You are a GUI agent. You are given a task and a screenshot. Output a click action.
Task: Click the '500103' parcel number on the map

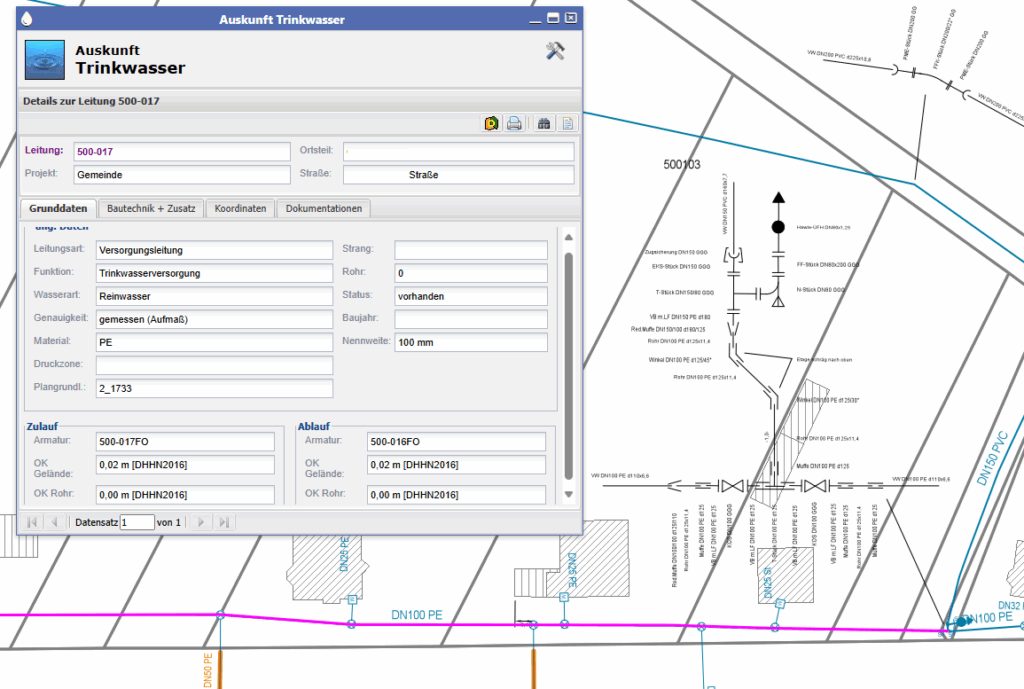click(x=682, y=165)
